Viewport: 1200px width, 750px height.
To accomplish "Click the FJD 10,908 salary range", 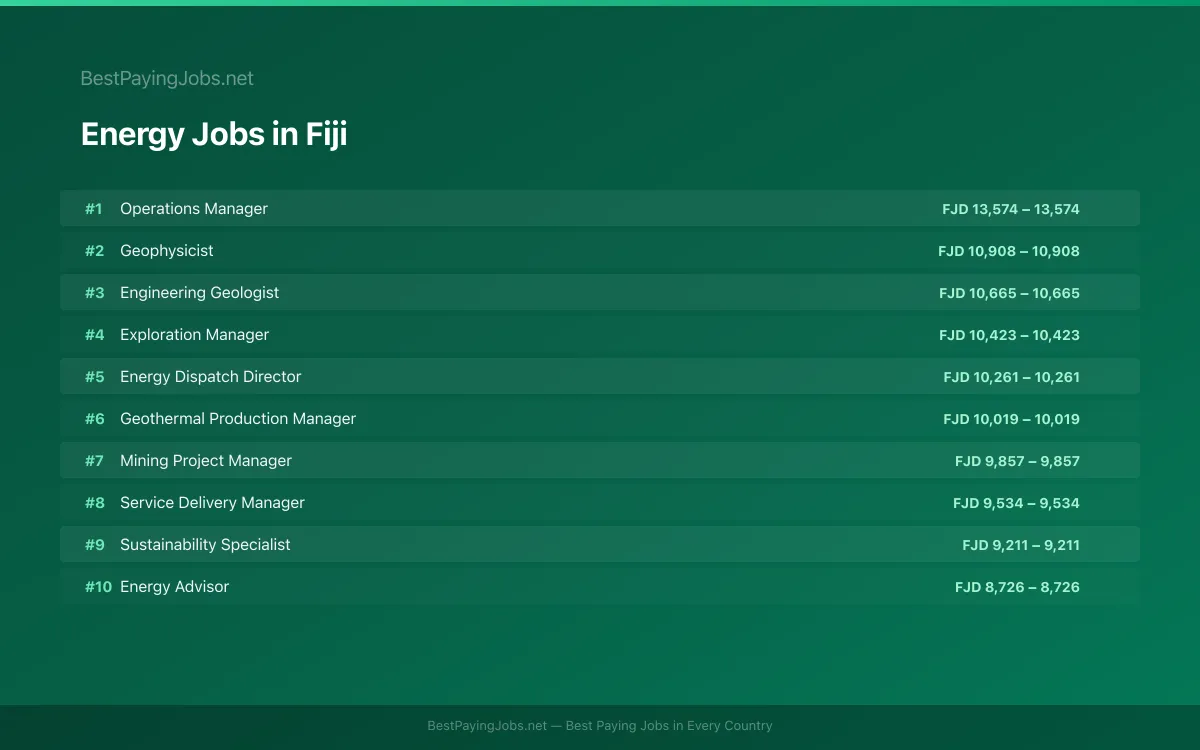I will click(1009, 251).
